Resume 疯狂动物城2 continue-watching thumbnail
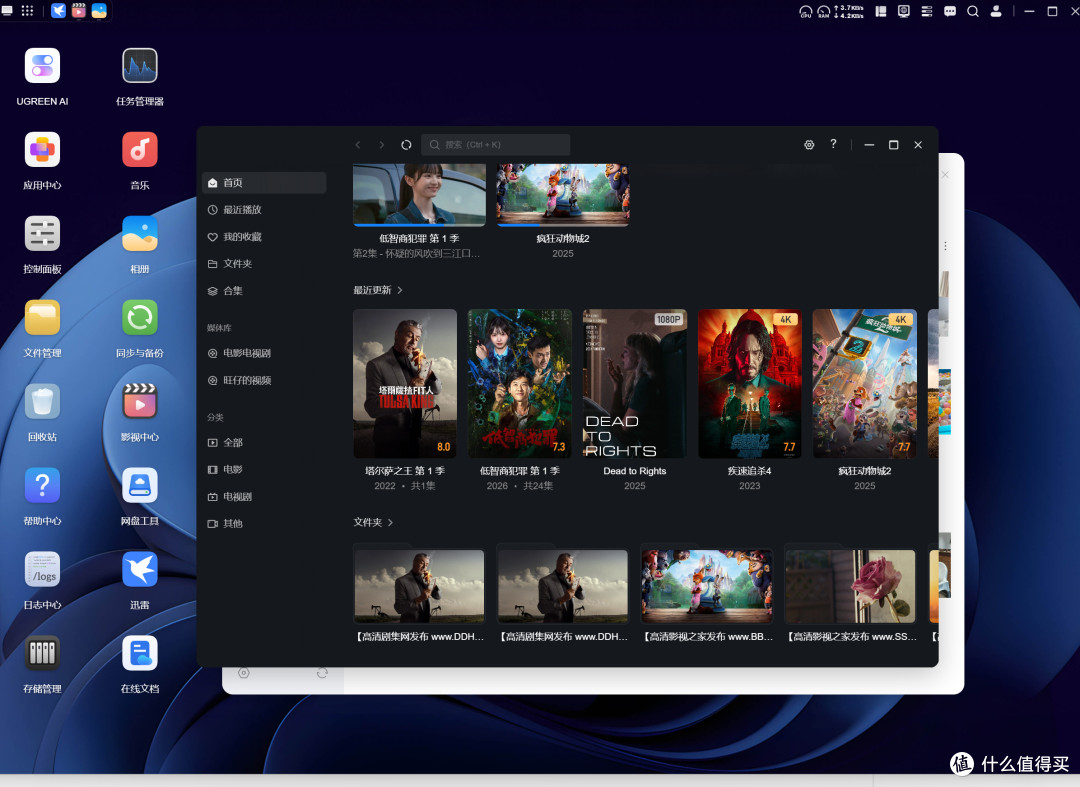This screenshot has height=787, width=1080. [x=563, y=195]
